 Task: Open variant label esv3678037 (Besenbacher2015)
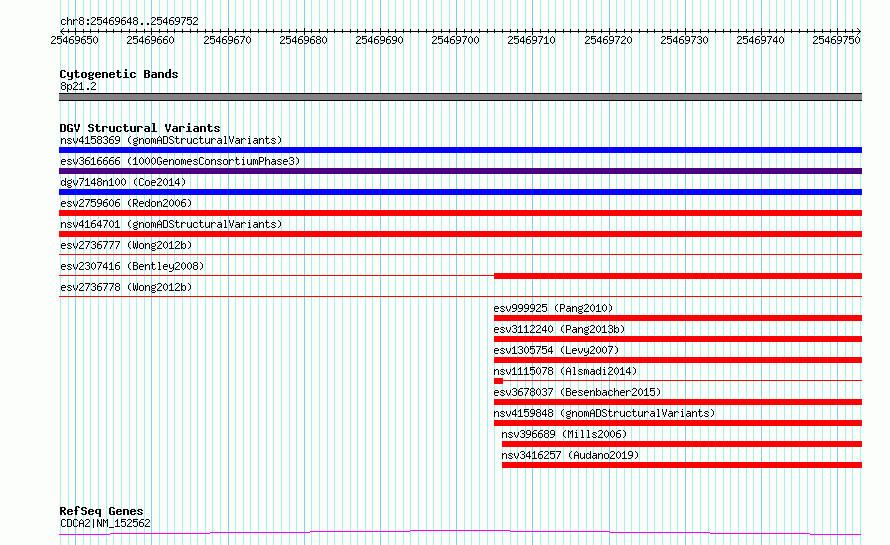pos(577,392)
